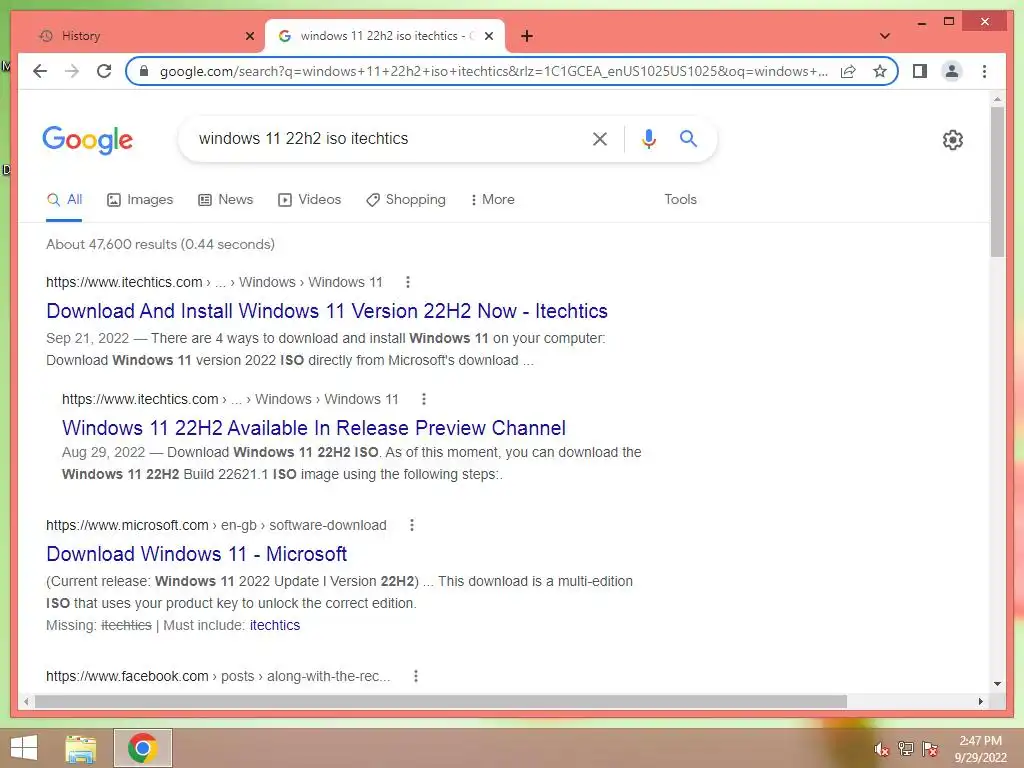
Task: Open the Windows Start button
Action: point(24,748)
